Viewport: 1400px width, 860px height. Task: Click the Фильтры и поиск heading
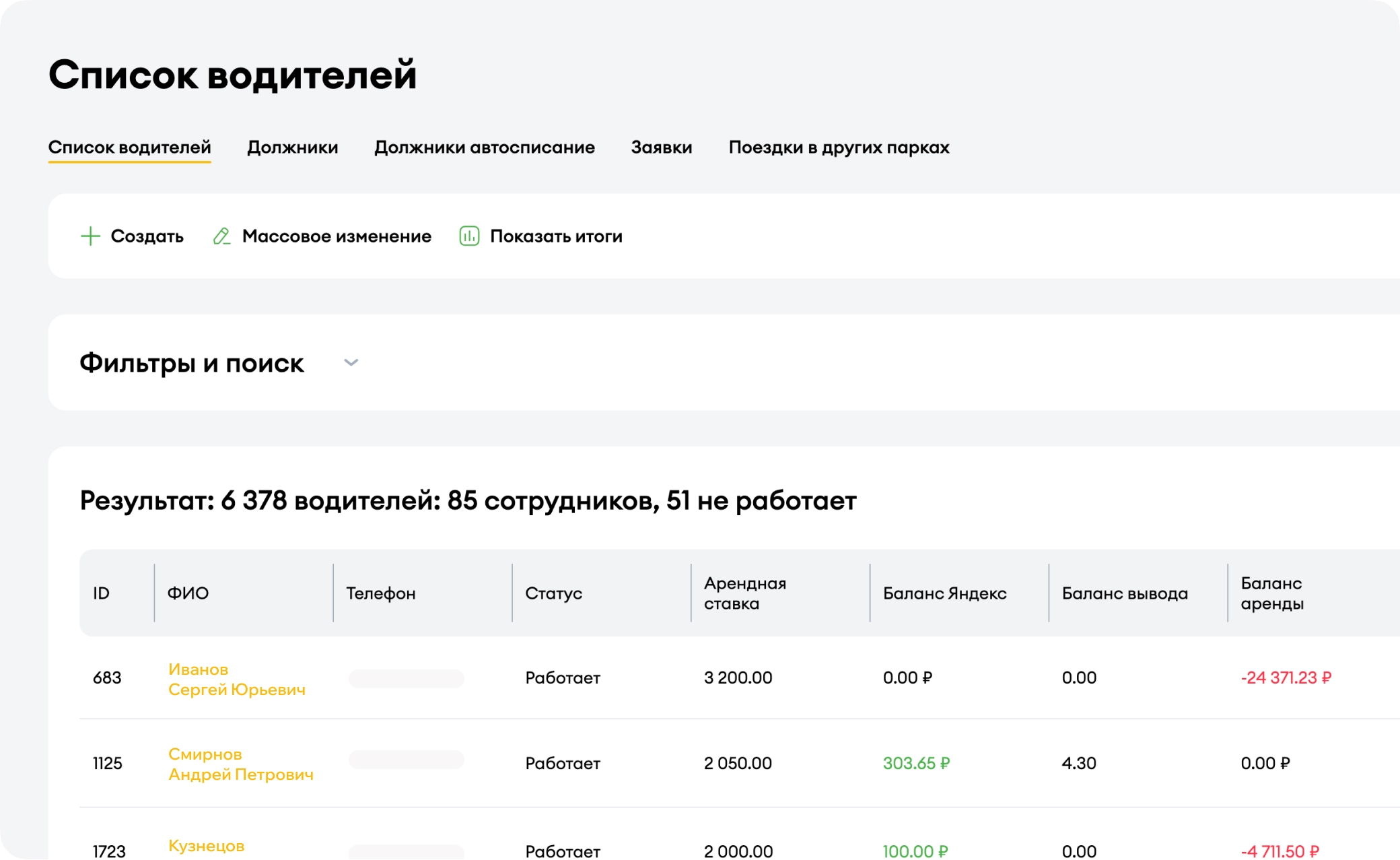coord(192,363)
